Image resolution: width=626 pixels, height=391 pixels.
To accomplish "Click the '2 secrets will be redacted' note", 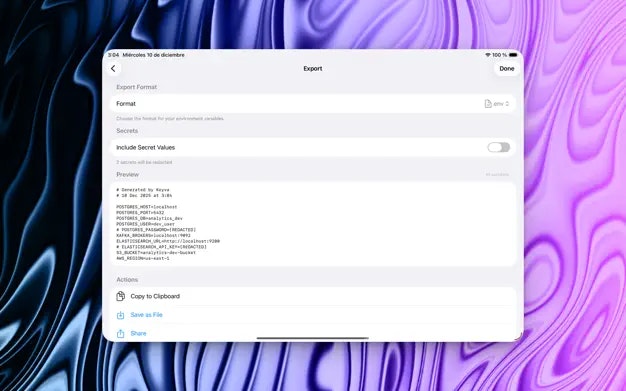I will pos(144,162).
